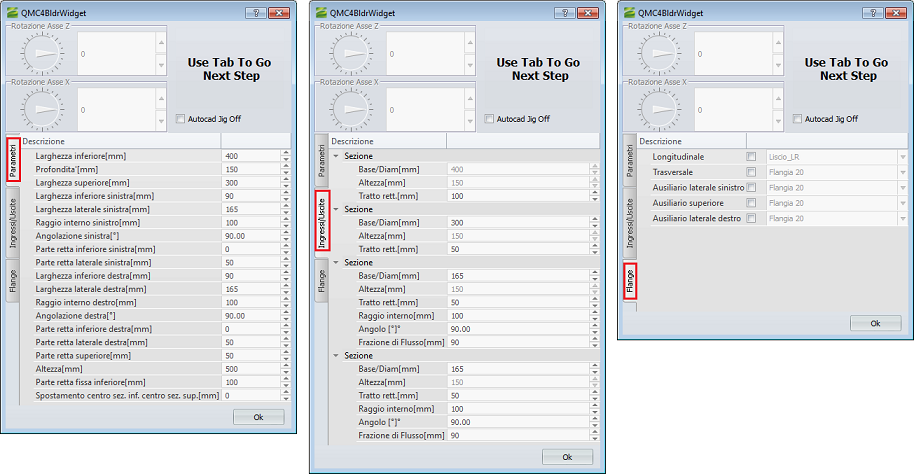Tick the Longitudinale flange checkbox

click(751, 157)
